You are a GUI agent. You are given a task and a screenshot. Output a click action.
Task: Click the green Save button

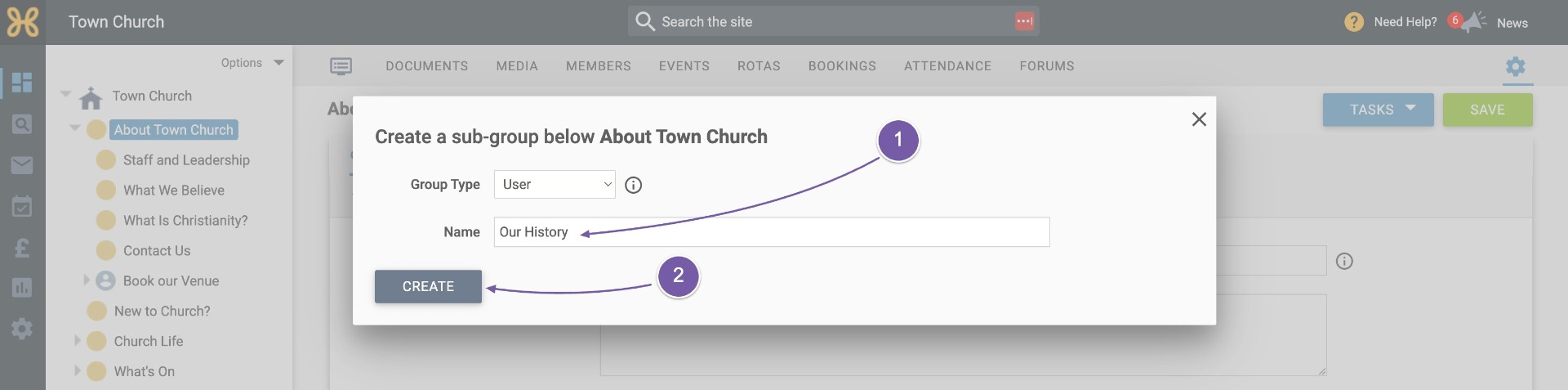[x=1487, y=110]
